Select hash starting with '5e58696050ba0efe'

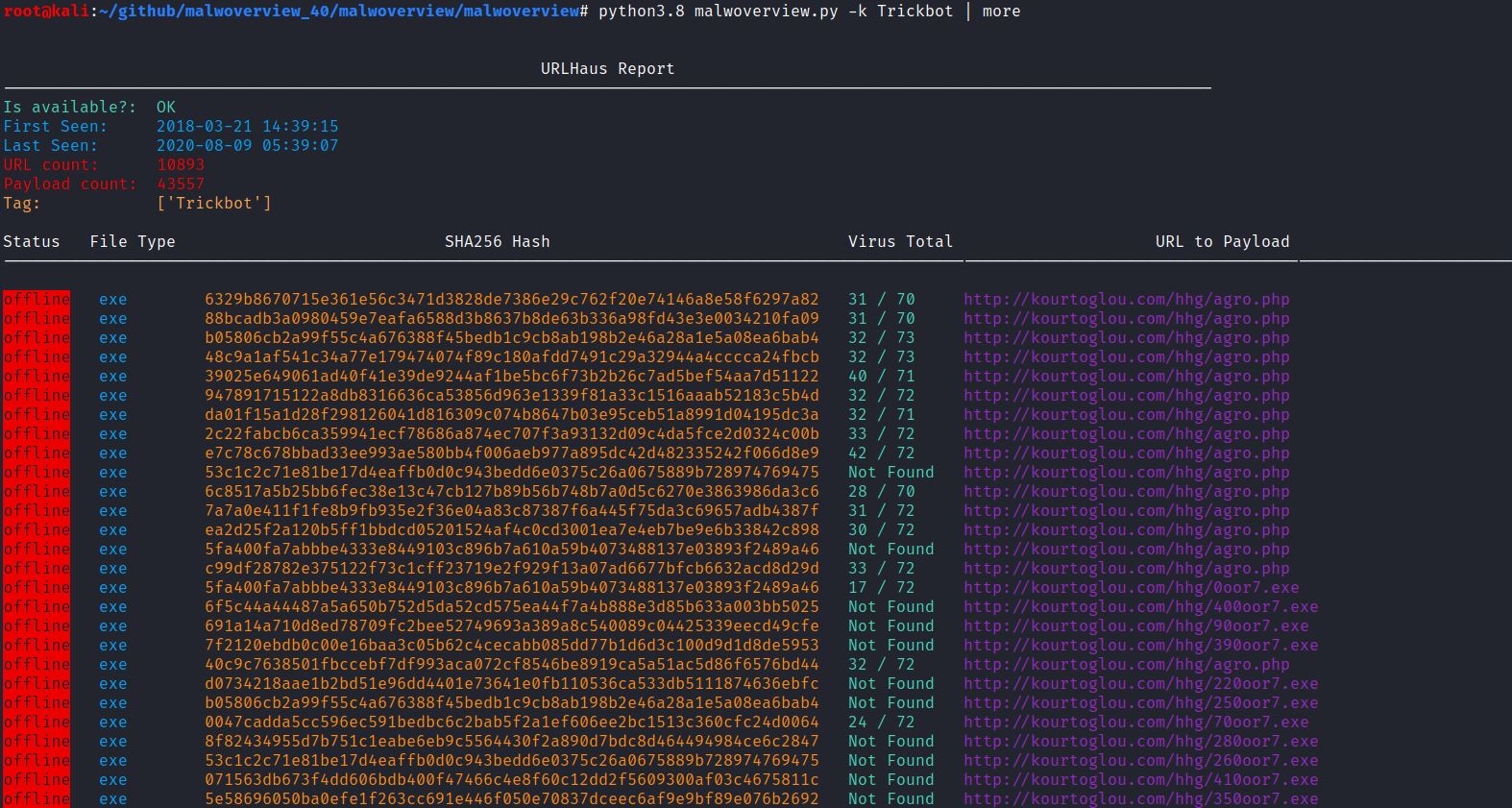[511, 799]
